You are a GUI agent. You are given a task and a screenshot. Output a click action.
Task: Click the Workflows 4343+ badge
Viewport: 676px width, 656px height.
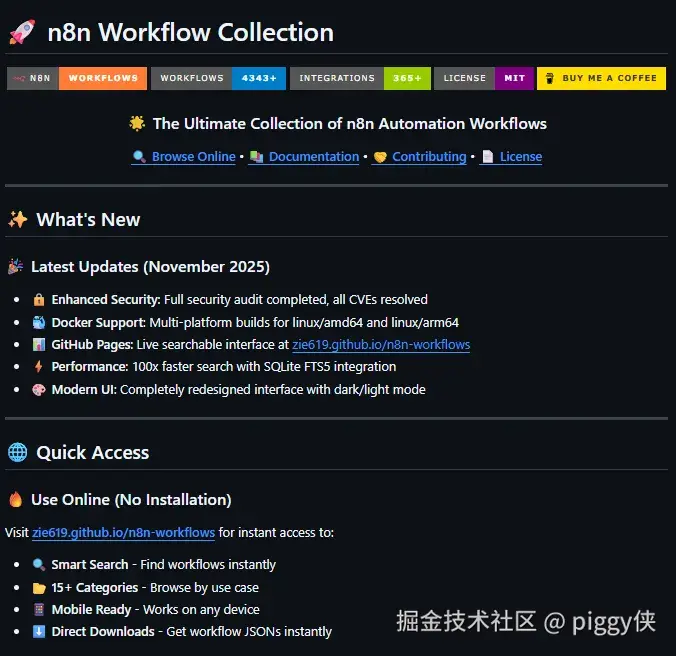tap(218, 78)
